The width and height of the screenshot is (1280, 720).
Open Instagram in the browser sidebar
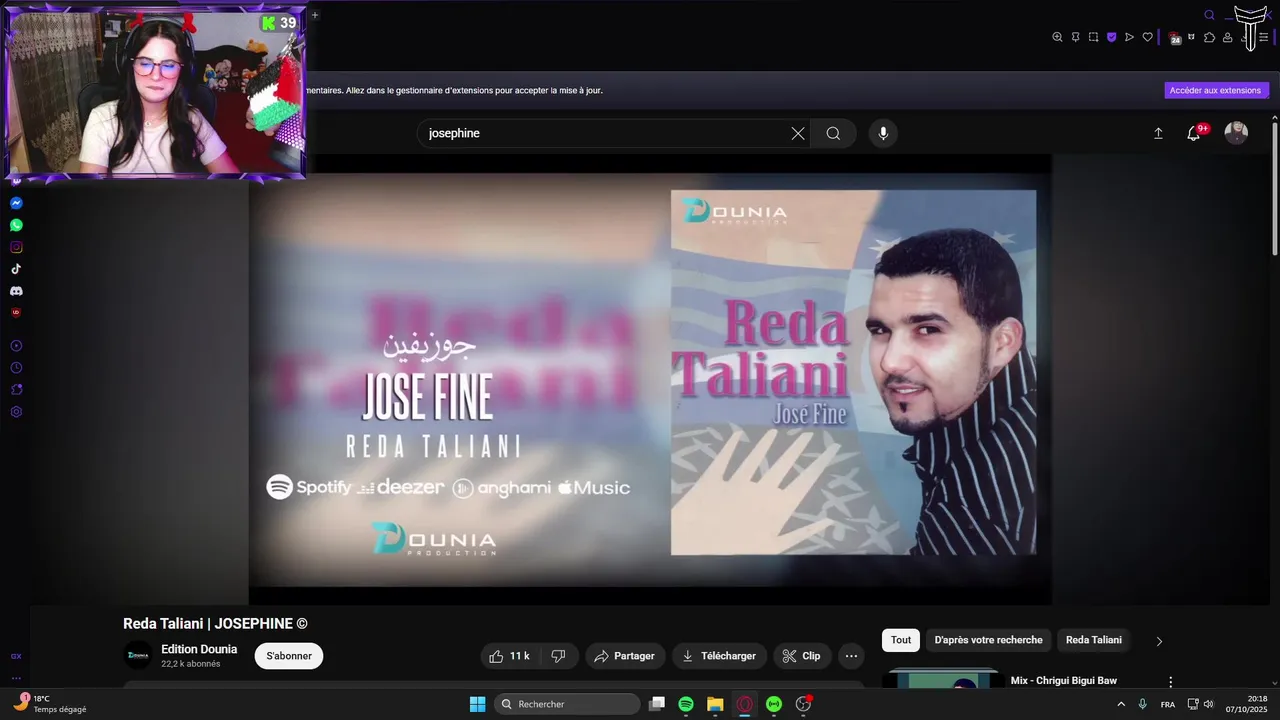tap(16, 247)
